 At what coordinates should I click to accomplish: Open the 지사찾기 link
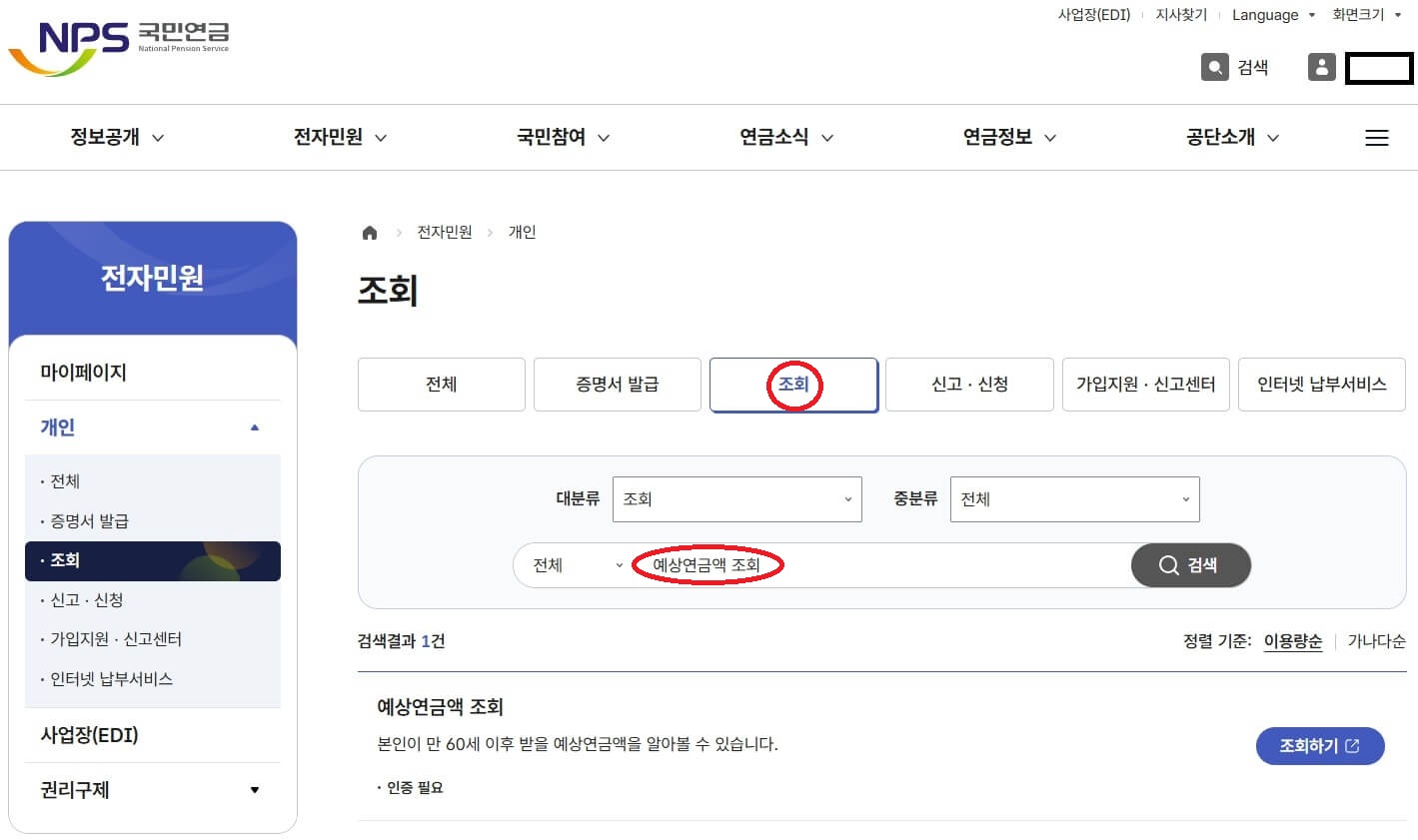[x=1179, y=15]
